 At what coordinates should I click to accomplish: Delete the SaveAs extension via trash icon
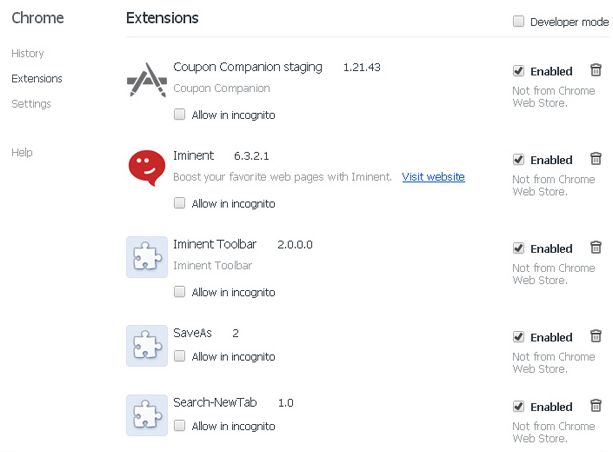coord(596,336)
